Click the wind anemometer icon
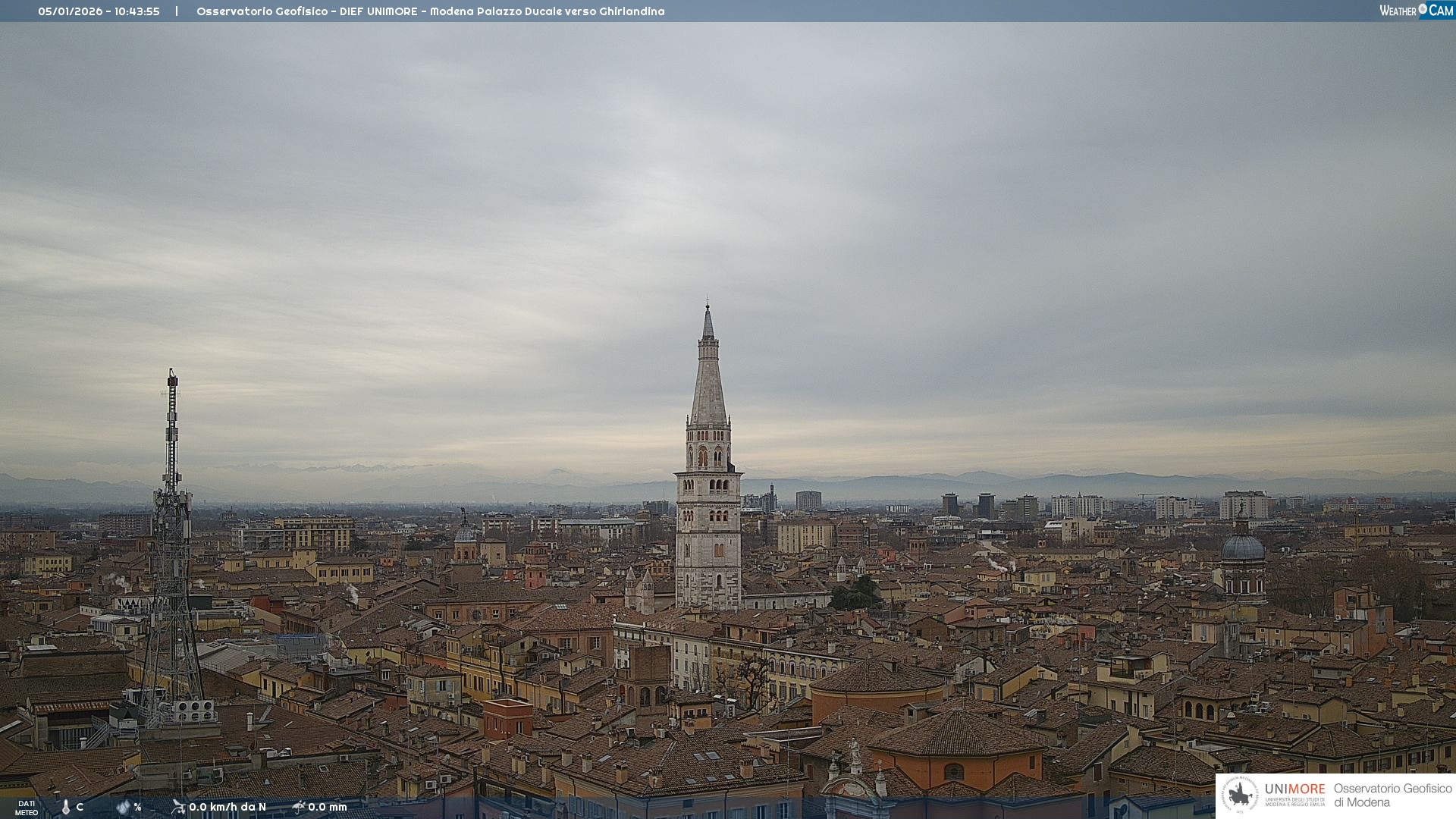 178,807
